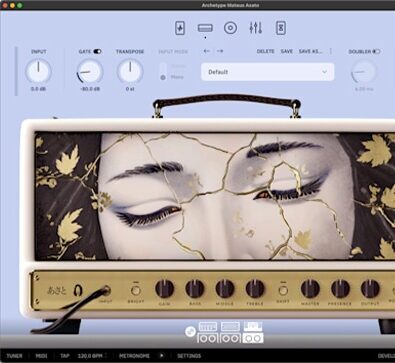Click the amp Bass knob
Screen dimensions: 395x363
point(195,289)
